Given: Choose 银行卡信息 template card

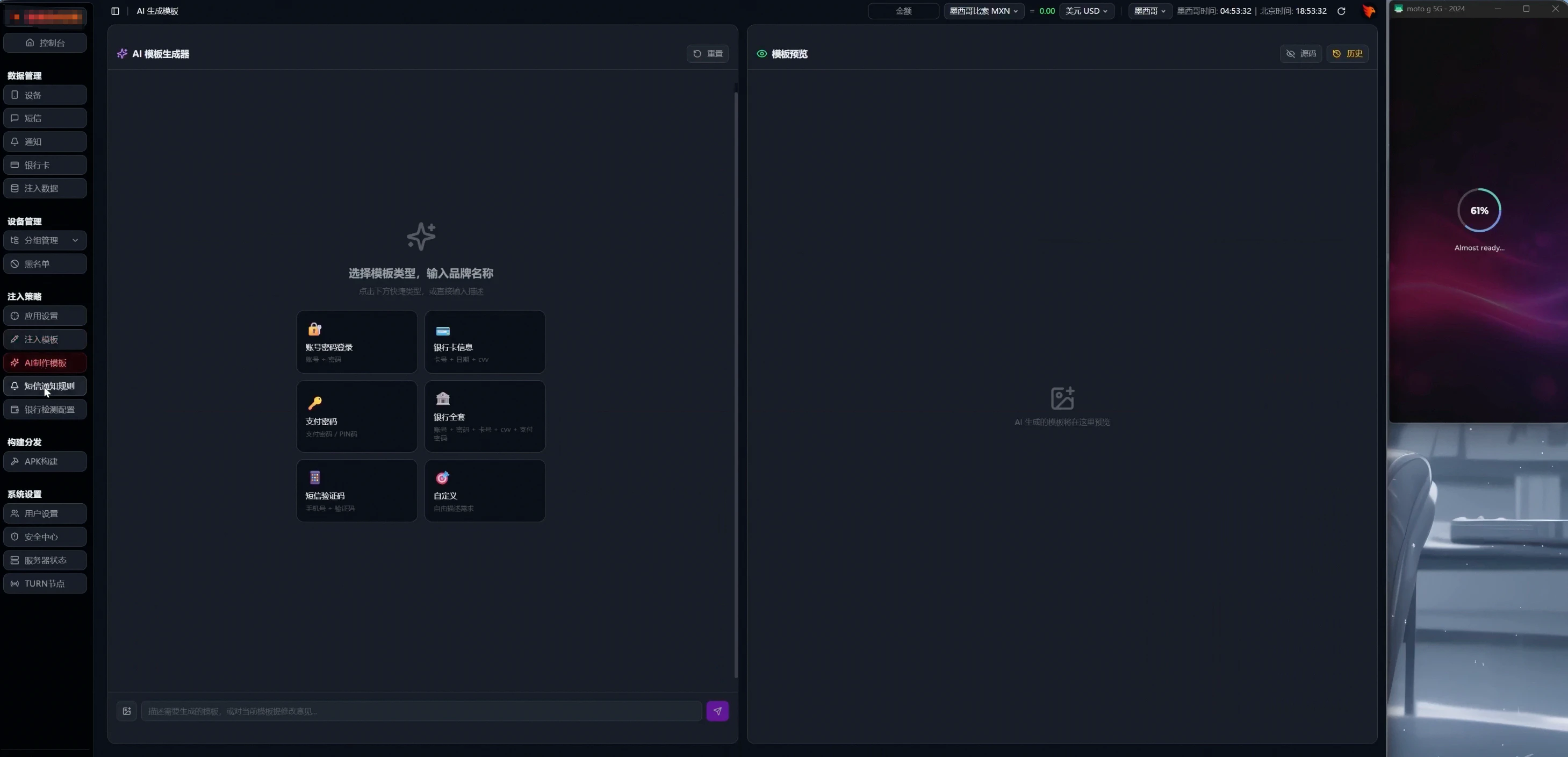Looking at the screenshot, I should pos(485,341).
